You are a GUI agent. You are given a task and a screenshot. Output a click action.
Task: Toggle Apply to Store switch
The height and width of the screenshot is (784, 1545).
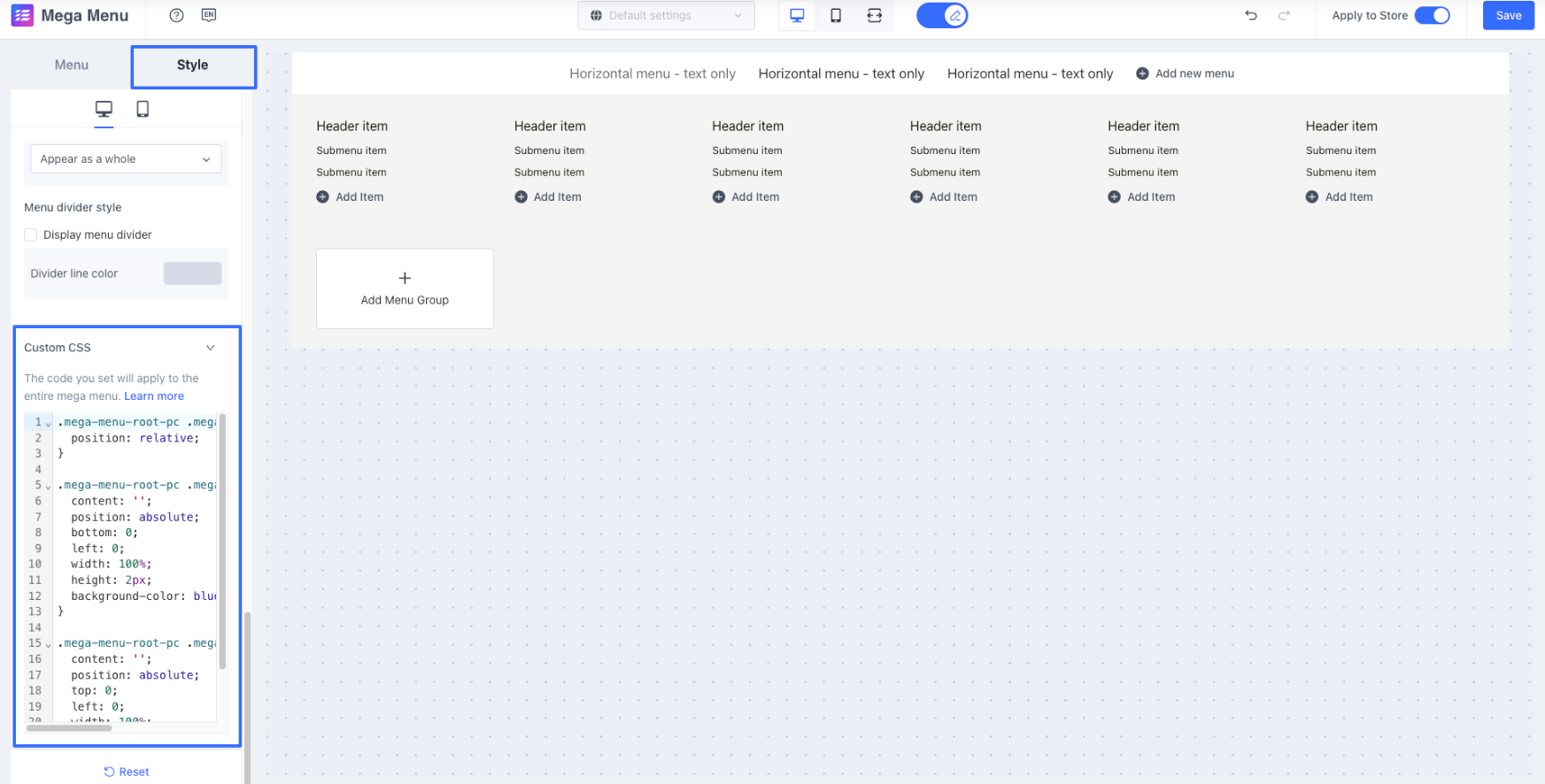(1432, 15)
